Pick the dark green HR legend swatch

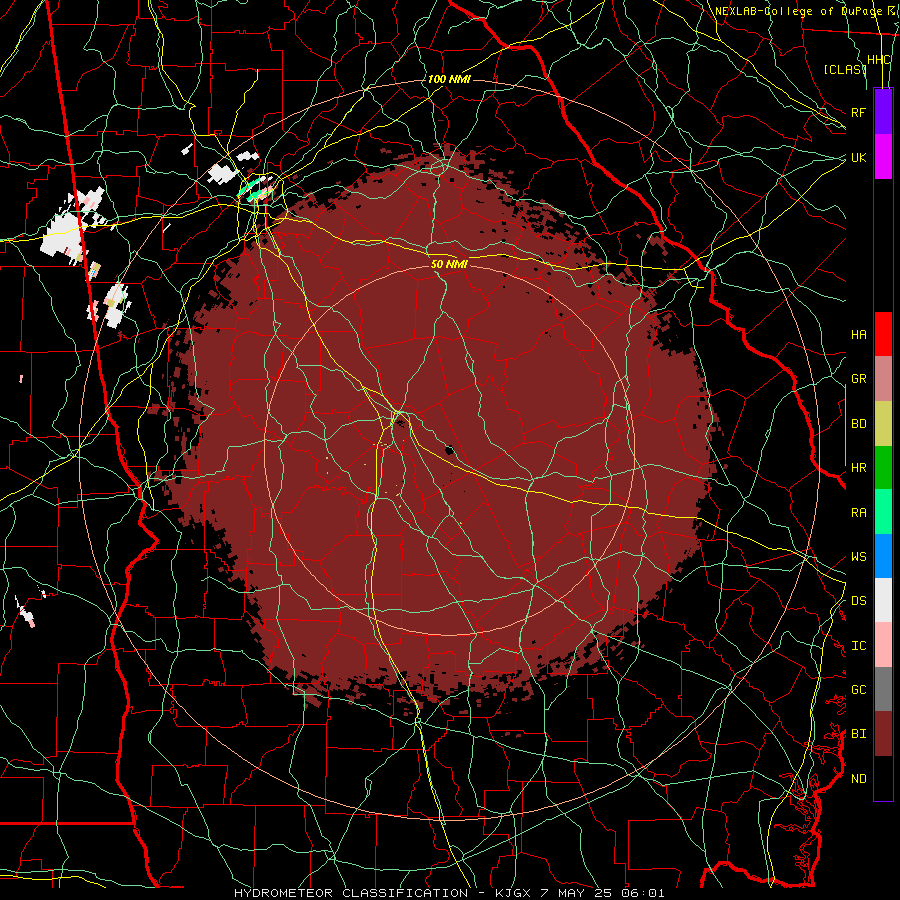883,467
